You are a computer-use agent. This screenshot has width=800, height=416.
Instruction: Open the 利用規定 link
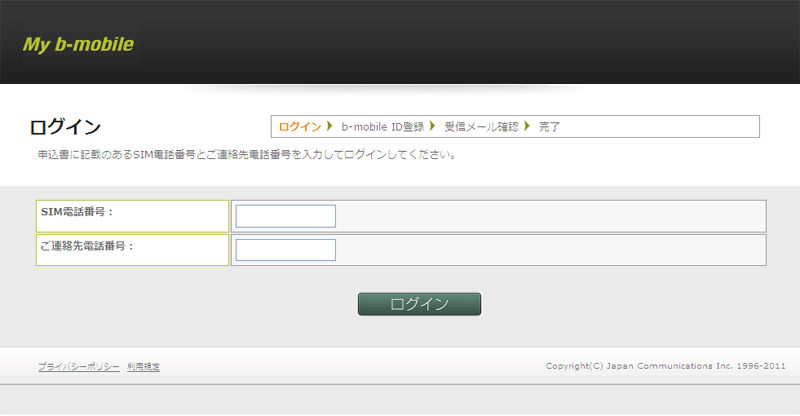[x=143, y=366]
